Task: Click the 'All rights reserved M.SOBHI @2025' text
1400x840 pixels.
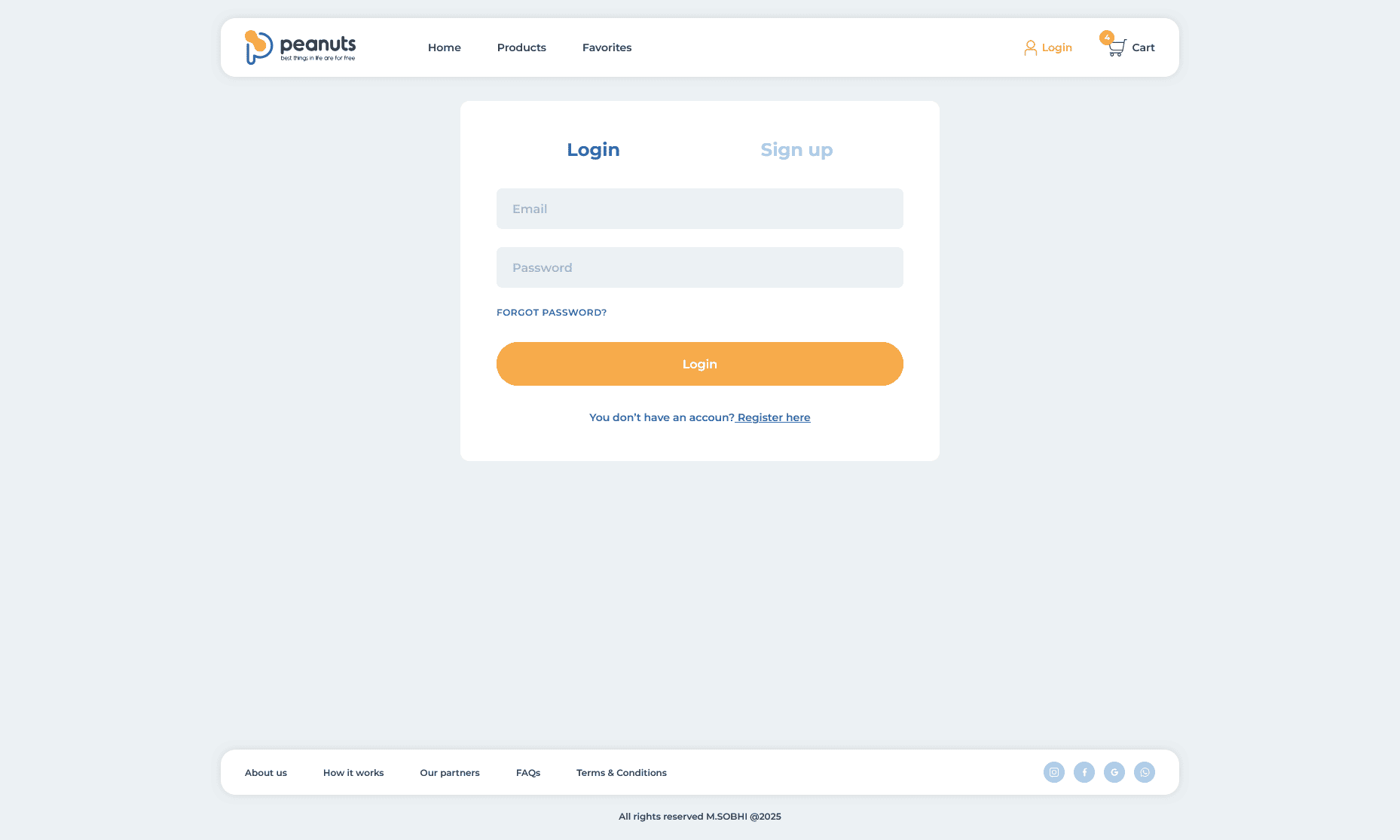Action: coord(700,817)
